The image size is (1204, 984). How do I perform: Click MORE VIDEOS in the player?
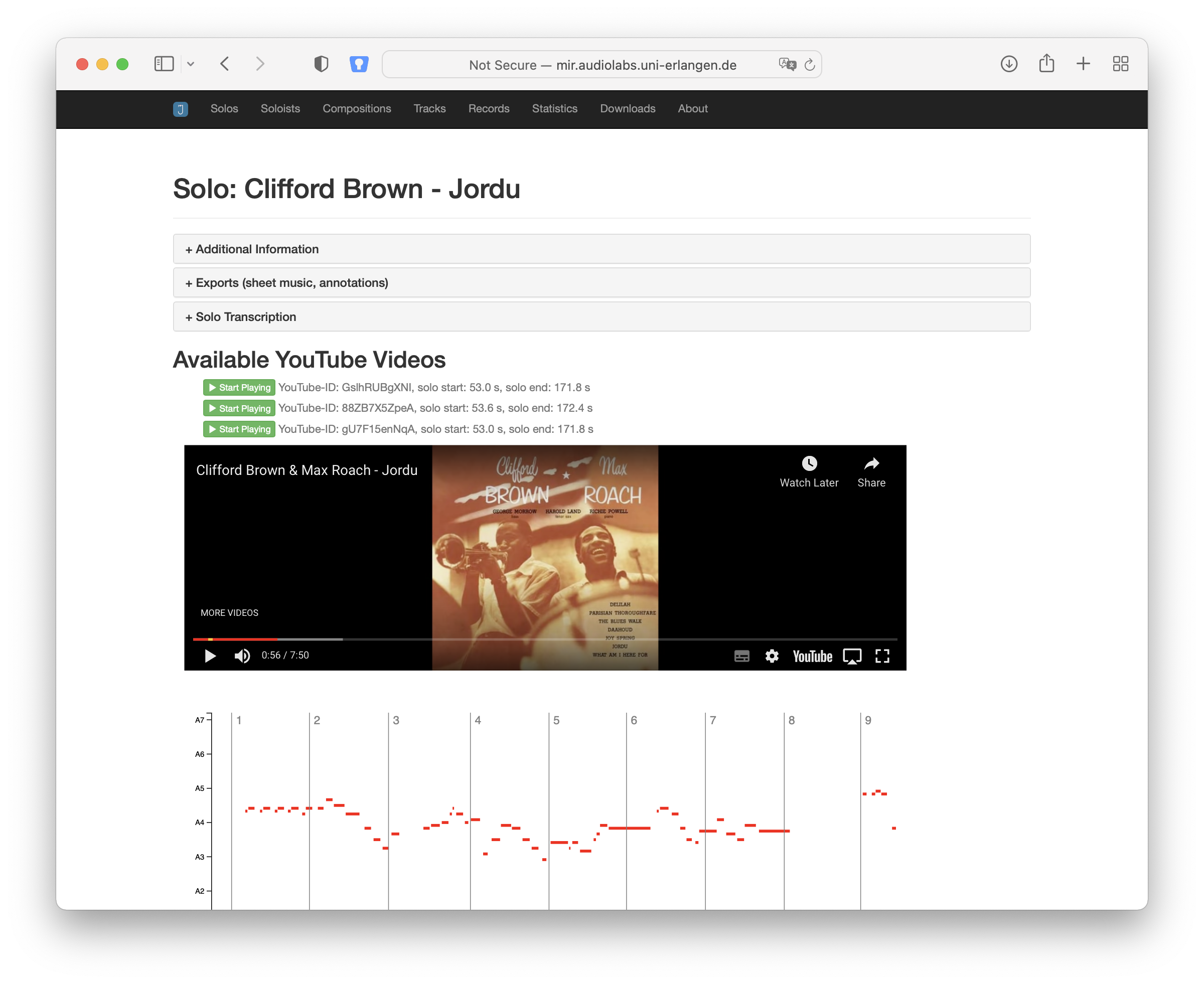(229, 613)
